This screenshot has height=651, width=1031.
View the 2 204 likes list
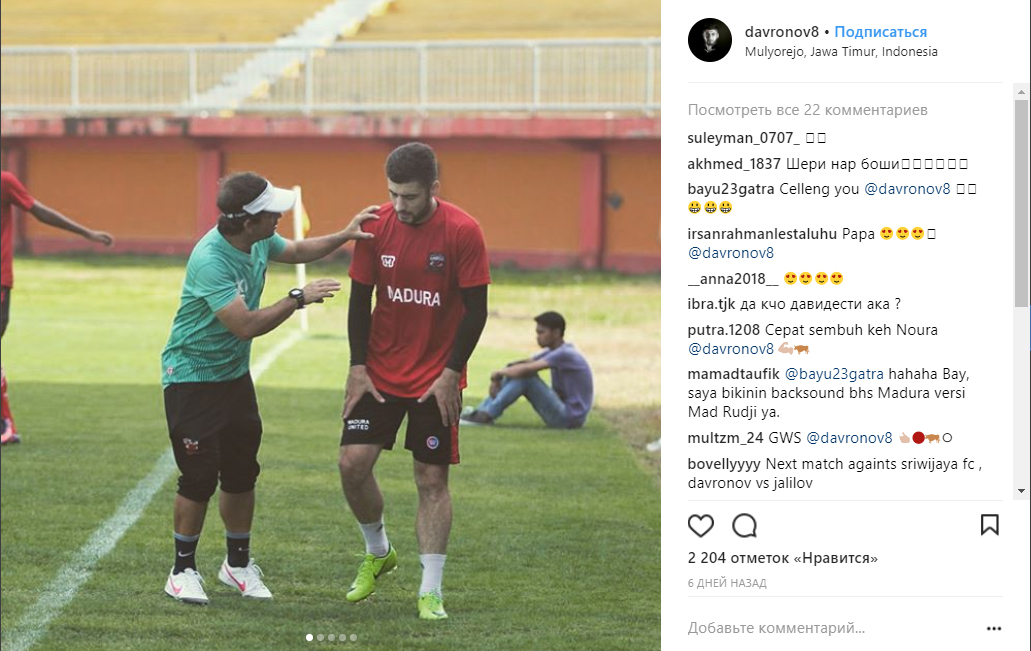pos(782,558)
